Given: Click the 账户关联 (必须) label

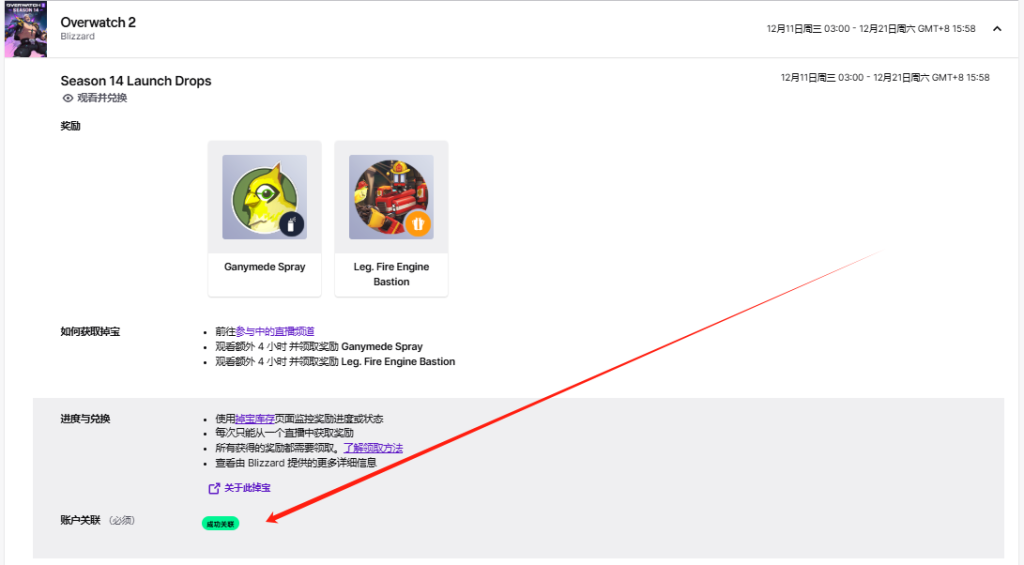Looking at the screenshot, I should [97, 520].
